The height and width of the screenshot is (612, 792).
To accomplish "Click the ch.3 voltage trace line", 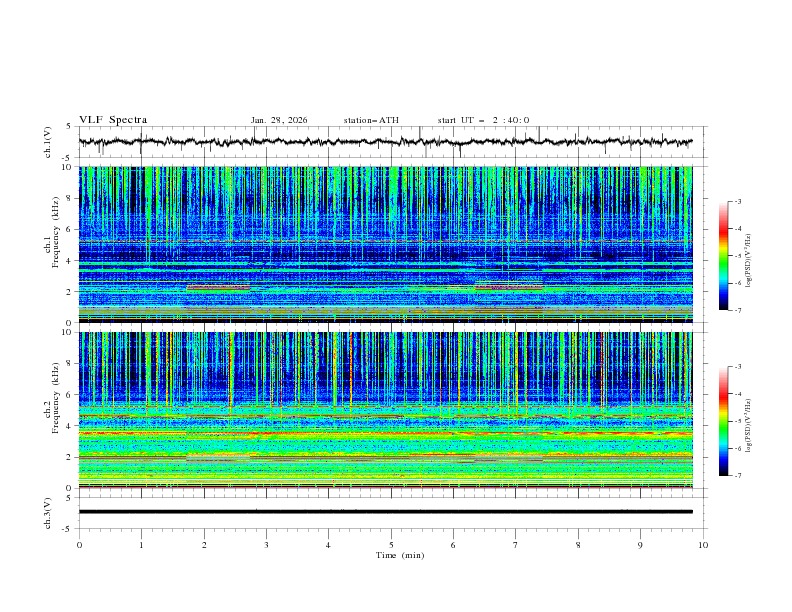I will [x=385, y=512].
